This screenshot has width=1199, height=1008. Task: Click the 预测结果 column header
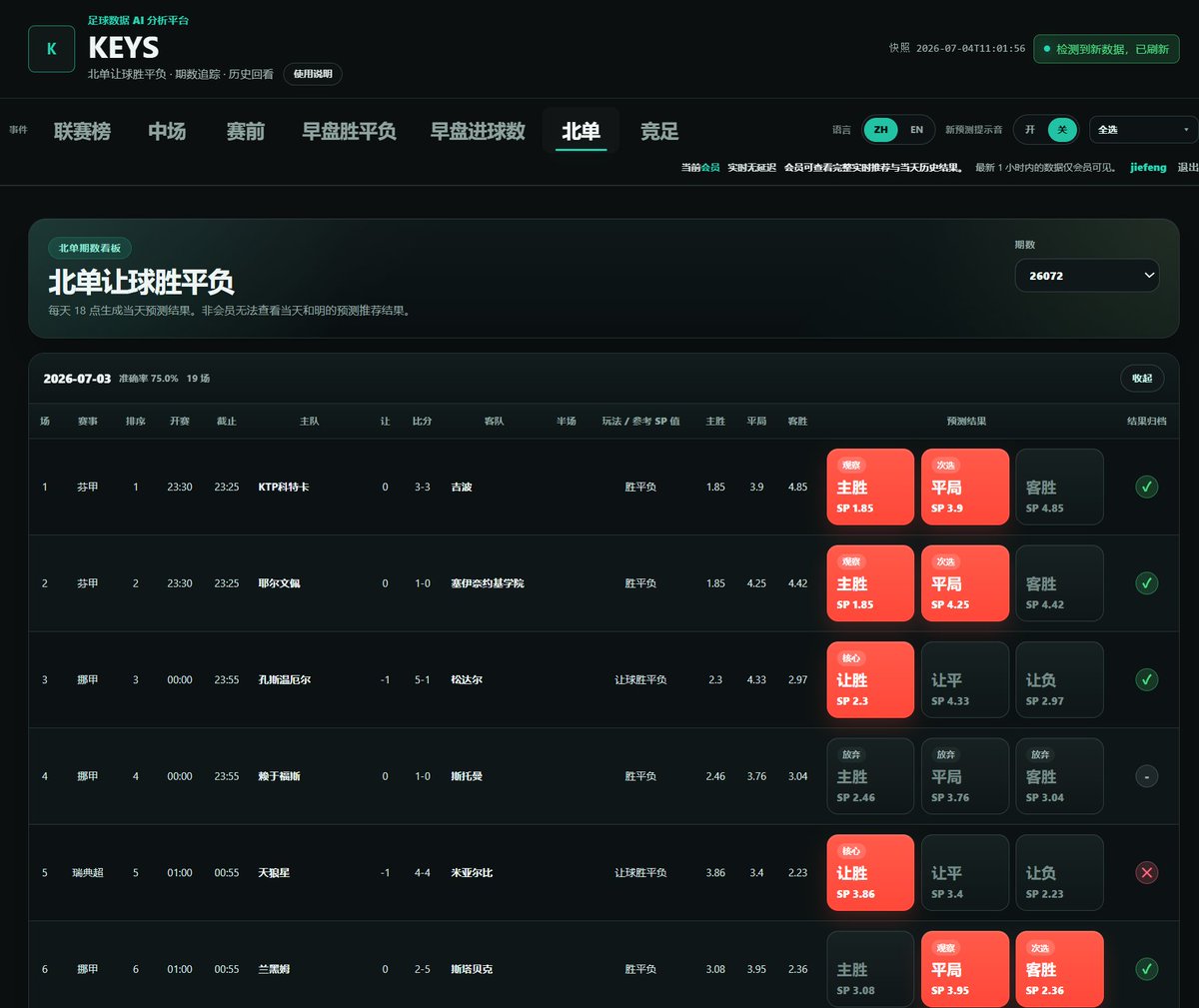pyautogui.click(x=966, y=422)
